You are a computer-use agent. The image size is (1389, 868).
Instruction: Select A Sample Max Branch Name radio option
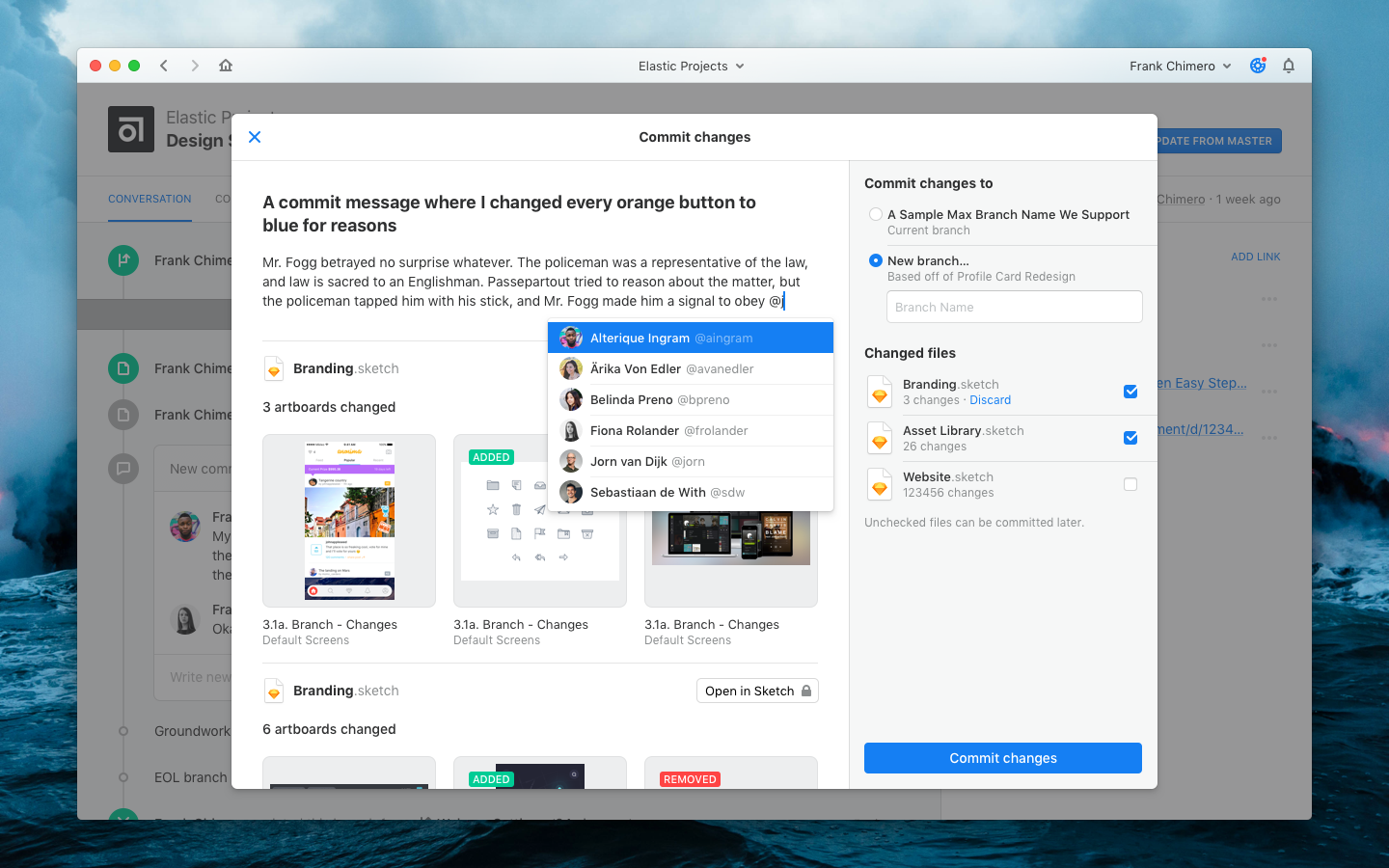[x=876, y=214]
